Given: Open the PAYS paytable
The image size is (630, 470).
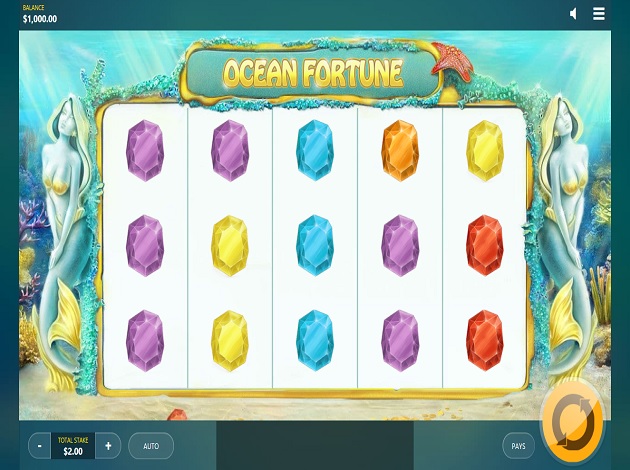Looking at the screenshot, I should click(518, 446).
